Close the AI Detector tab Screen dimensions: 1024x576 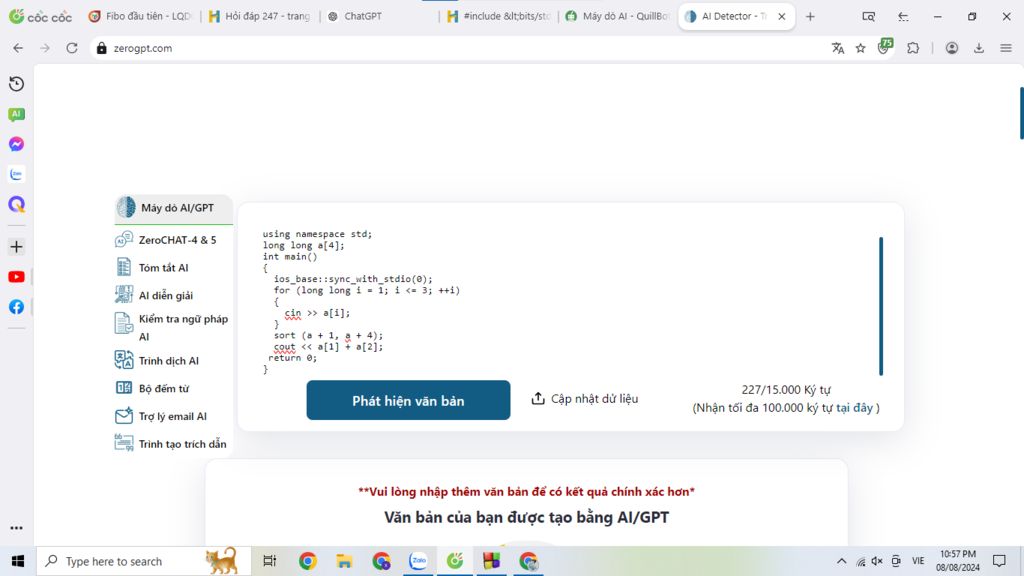(x=782, y=16)
